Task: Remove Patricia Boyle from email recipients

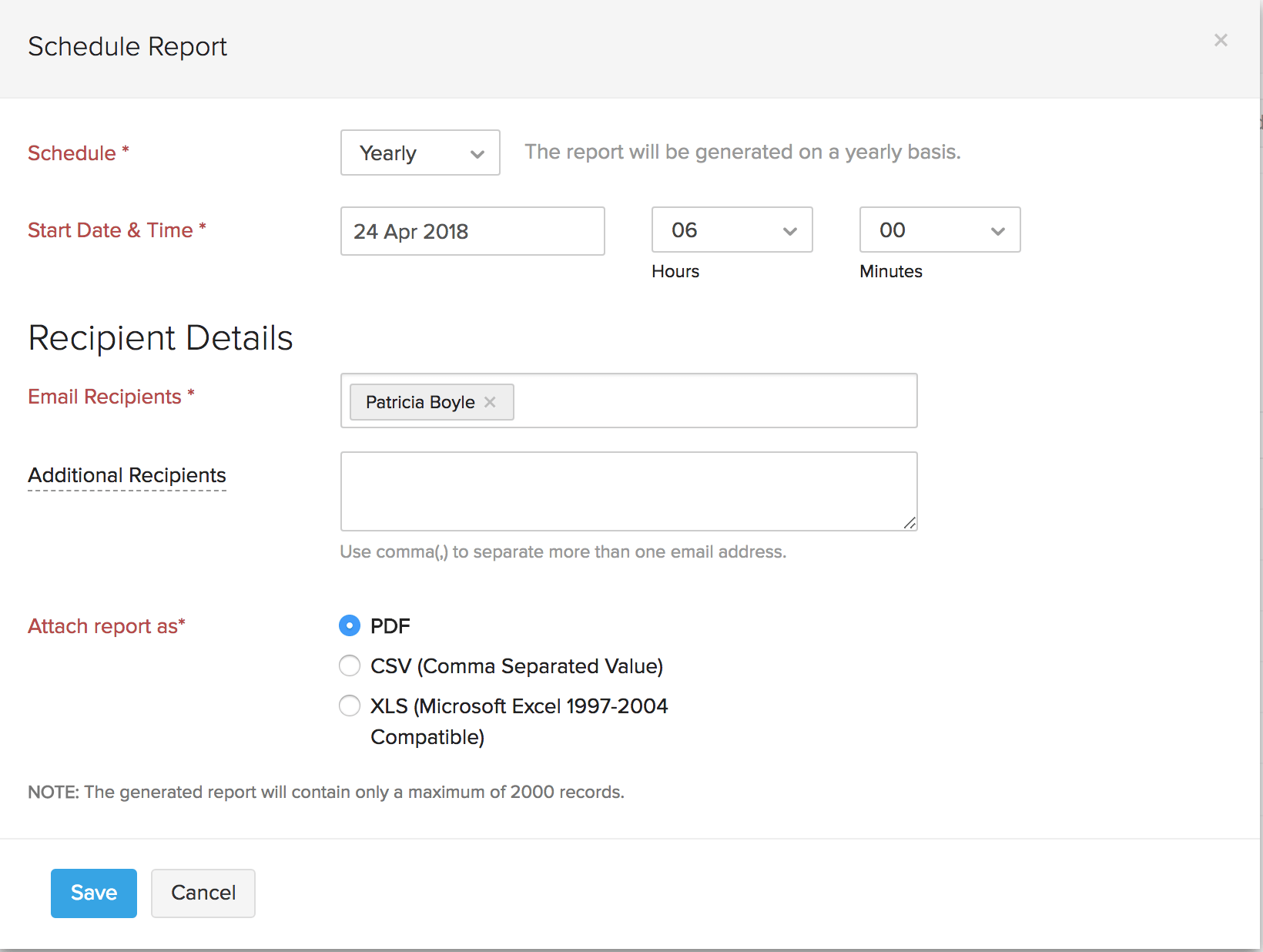Action: click(490, 402)
